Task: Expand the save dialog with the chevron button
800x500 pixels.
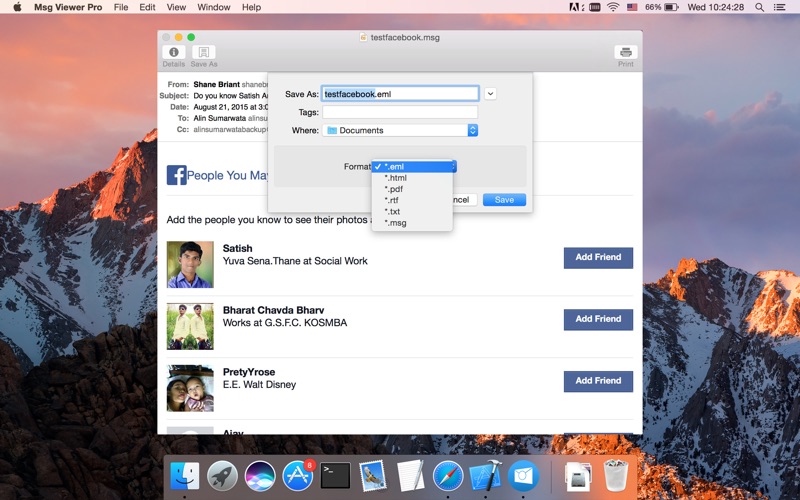Action: click(490, 94)
